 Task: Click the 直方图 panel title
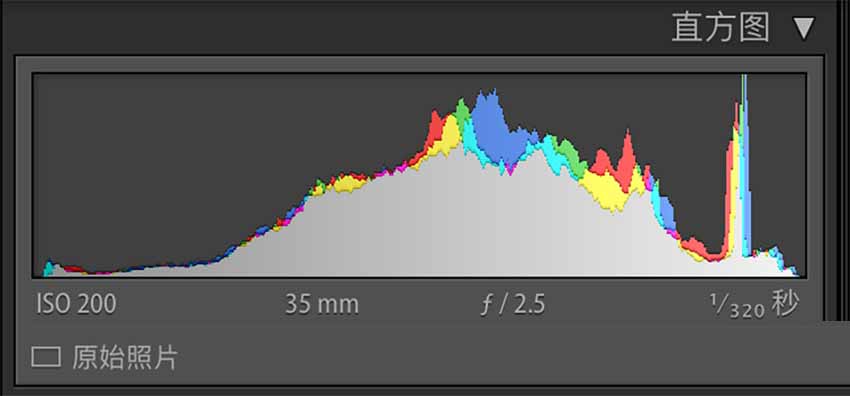(720, 28)
